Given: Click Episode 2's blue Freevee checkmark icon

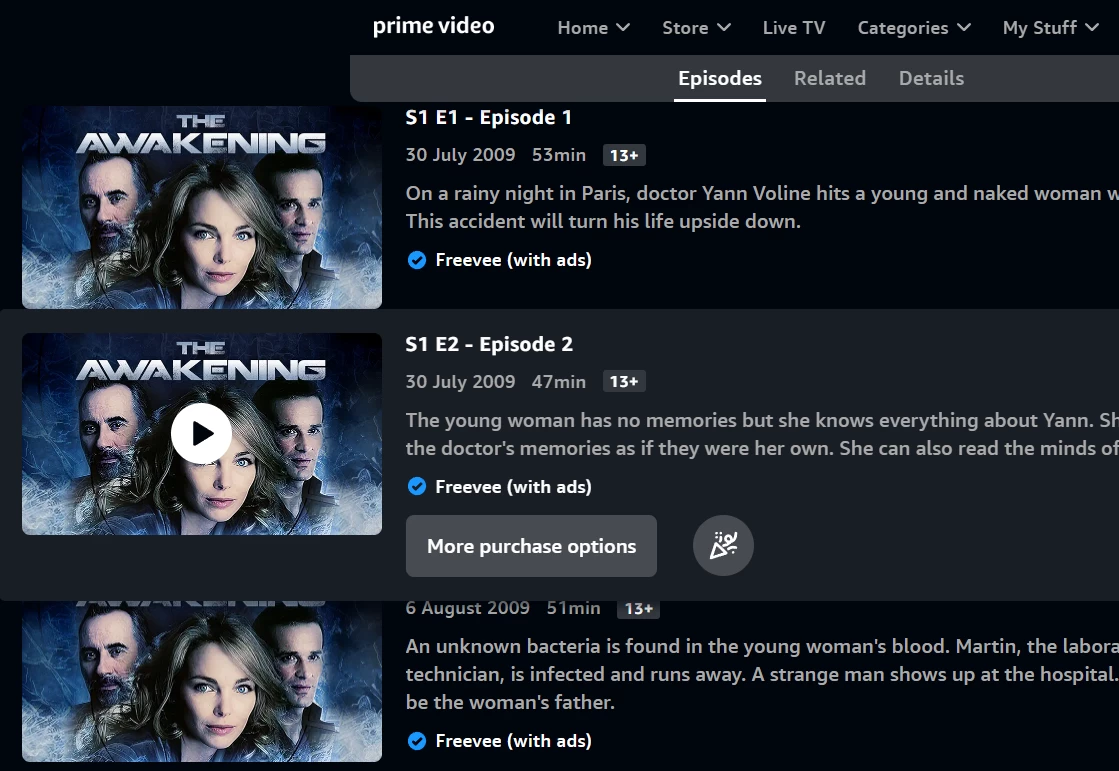Looking at the screenshot, I should click(x=417, y=487).
